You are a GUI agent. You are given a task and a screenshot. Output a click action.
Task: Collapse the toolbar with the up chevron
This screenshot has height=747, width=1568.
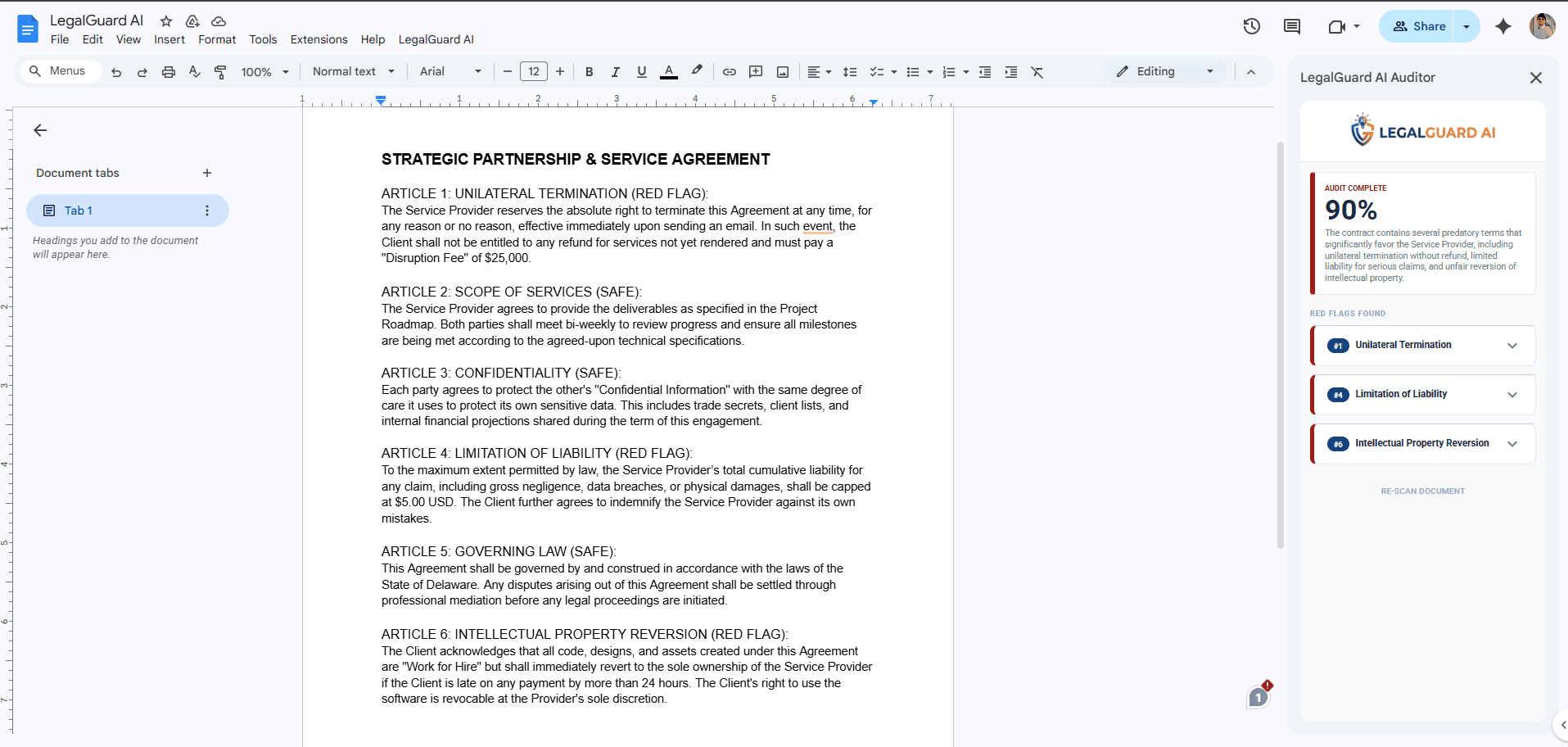pyautogui.click(x=1251, y=72)
